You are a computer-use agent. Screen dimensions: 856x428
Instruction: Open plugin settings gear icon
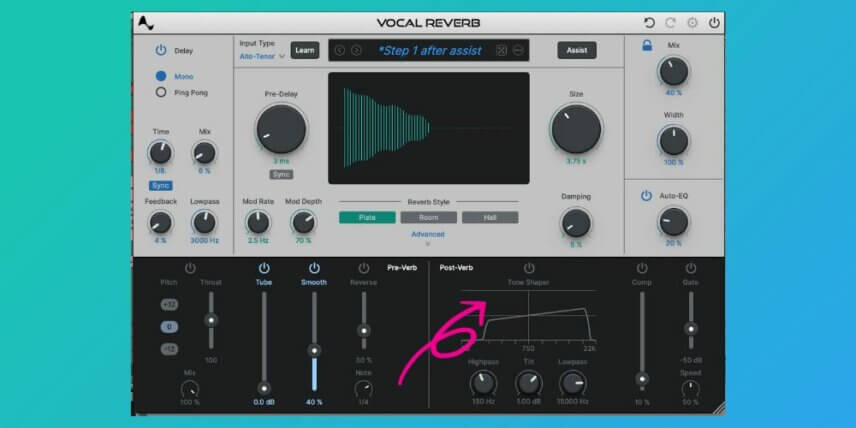pos(692,23)
